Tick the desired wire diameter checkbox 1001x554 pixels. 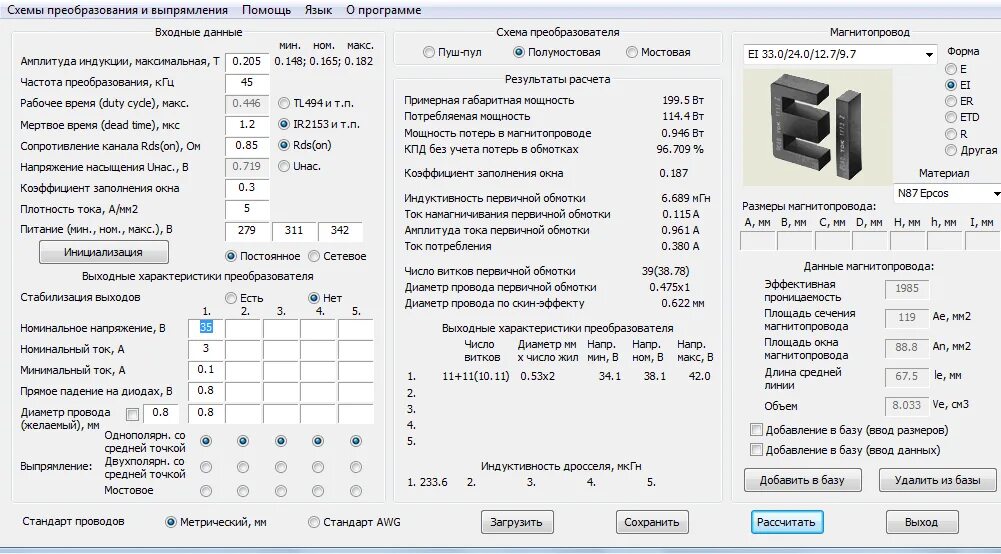point(132,415)
